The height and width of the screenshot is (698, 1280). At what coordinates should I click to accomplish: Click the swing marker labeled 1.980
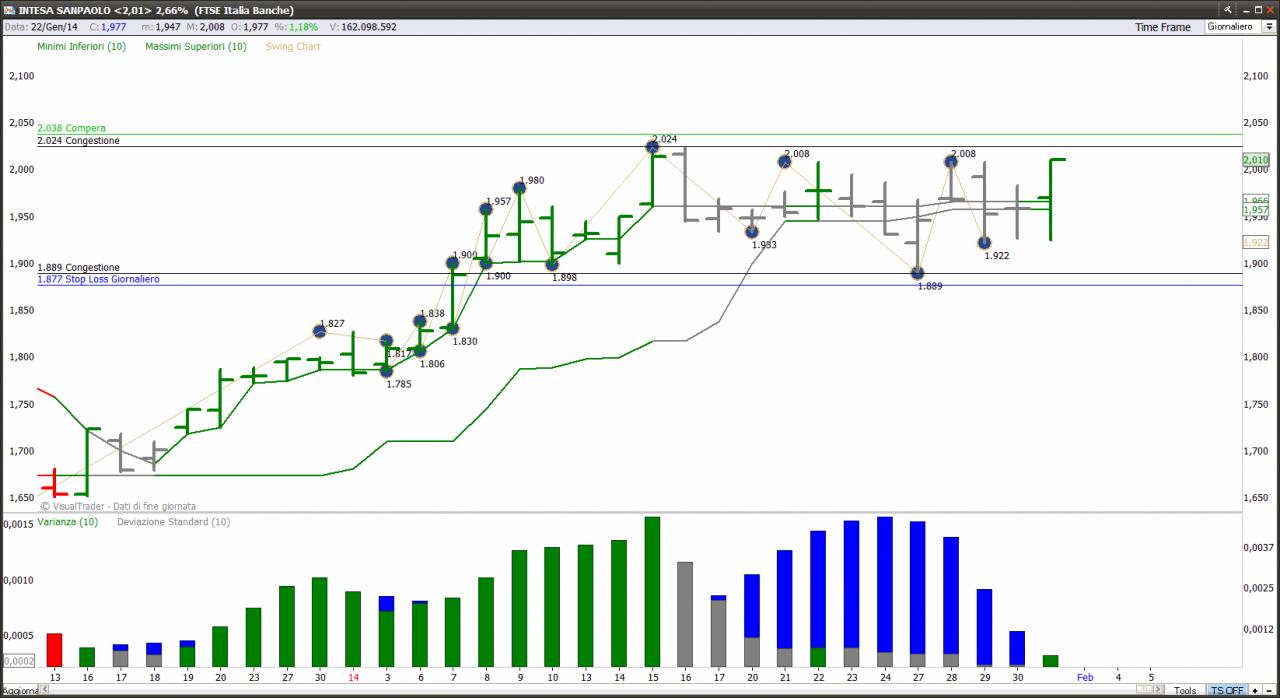click(x=519, y=188)
